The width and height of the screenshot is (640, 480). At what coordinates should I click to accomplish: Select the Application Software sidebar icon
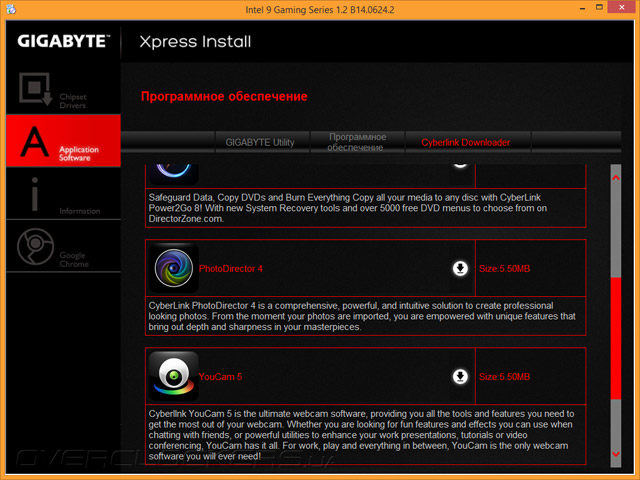[35, 141]
